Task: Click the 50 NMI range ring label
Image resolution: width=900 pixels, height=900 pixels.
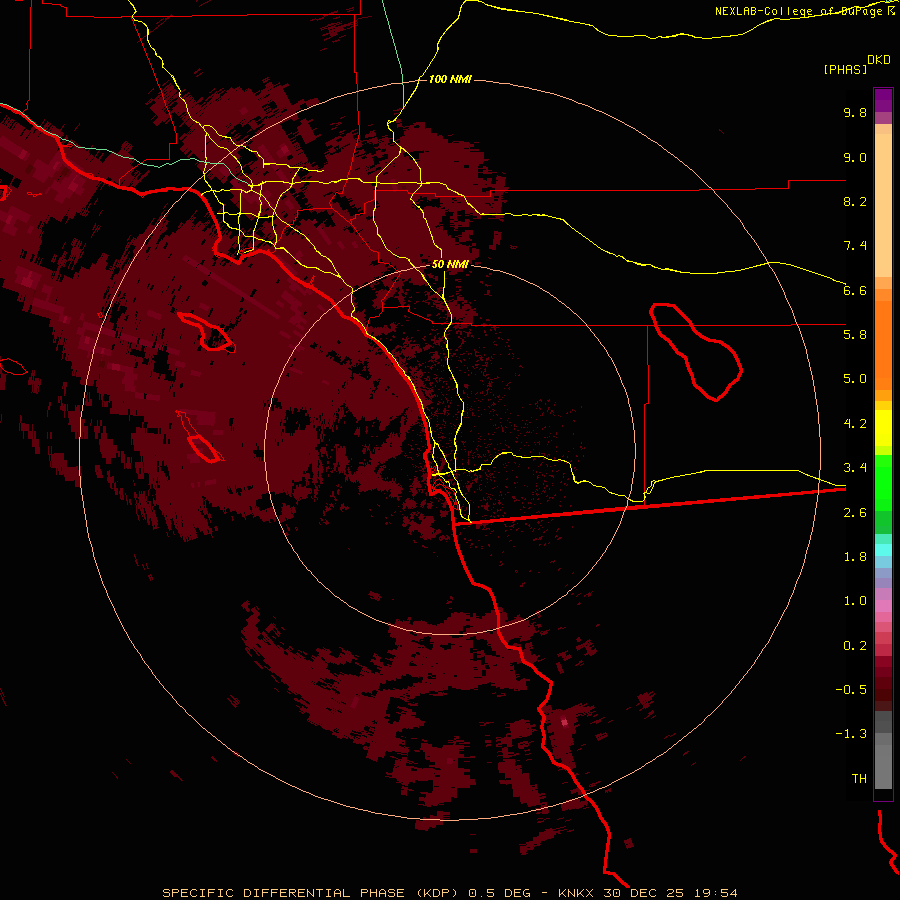Action: [x=450, y=264]
